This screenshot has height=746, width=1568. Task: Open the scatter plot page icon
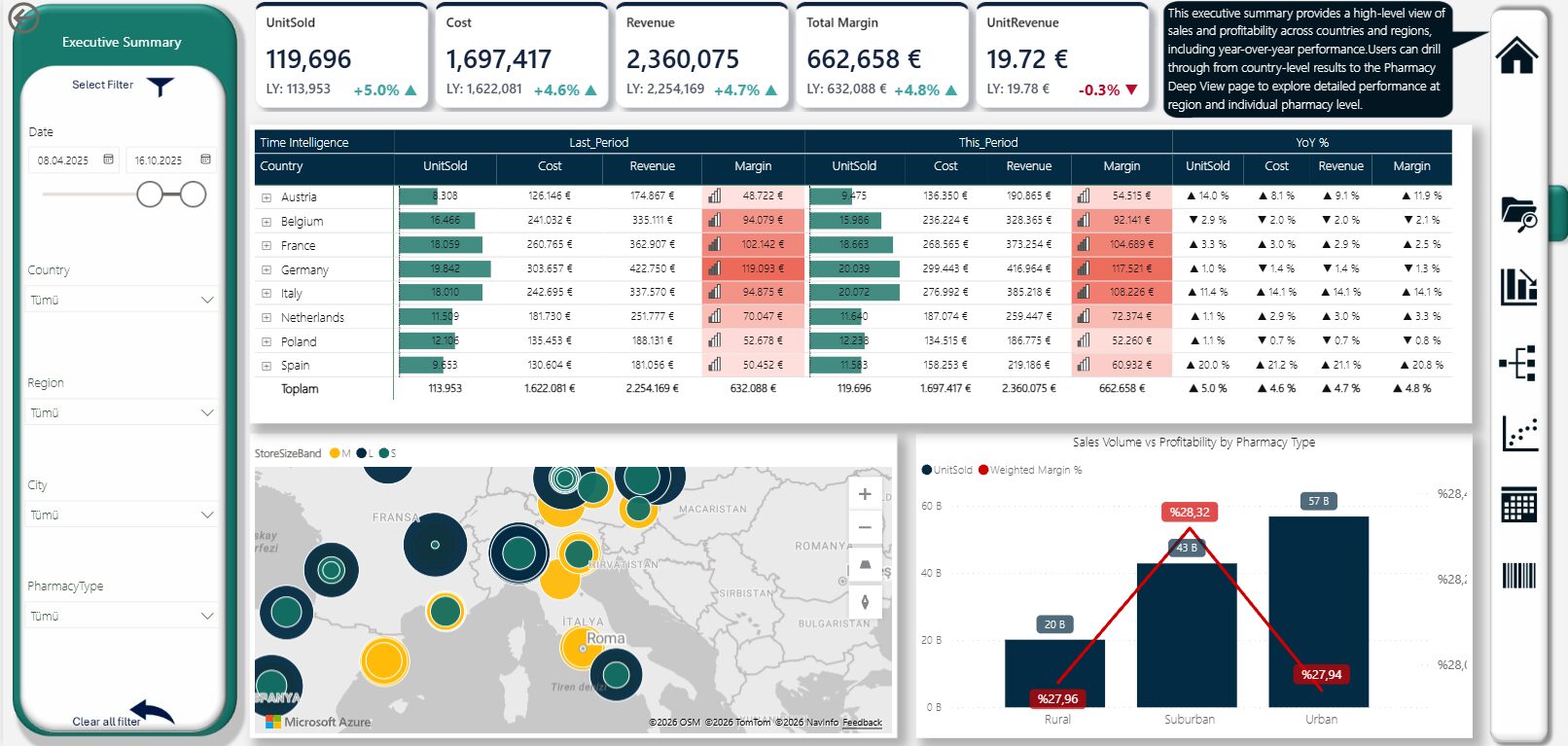tap(1519, 434)
